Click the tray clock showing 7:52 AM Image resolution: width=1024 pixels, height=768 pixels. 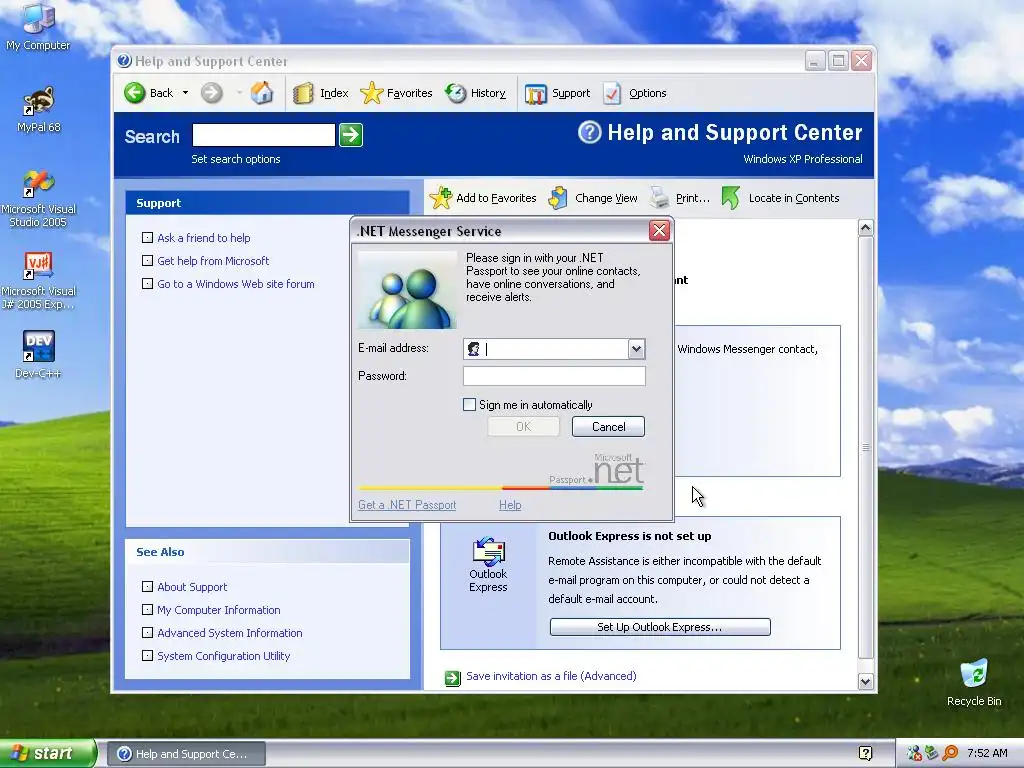point(987,753)
